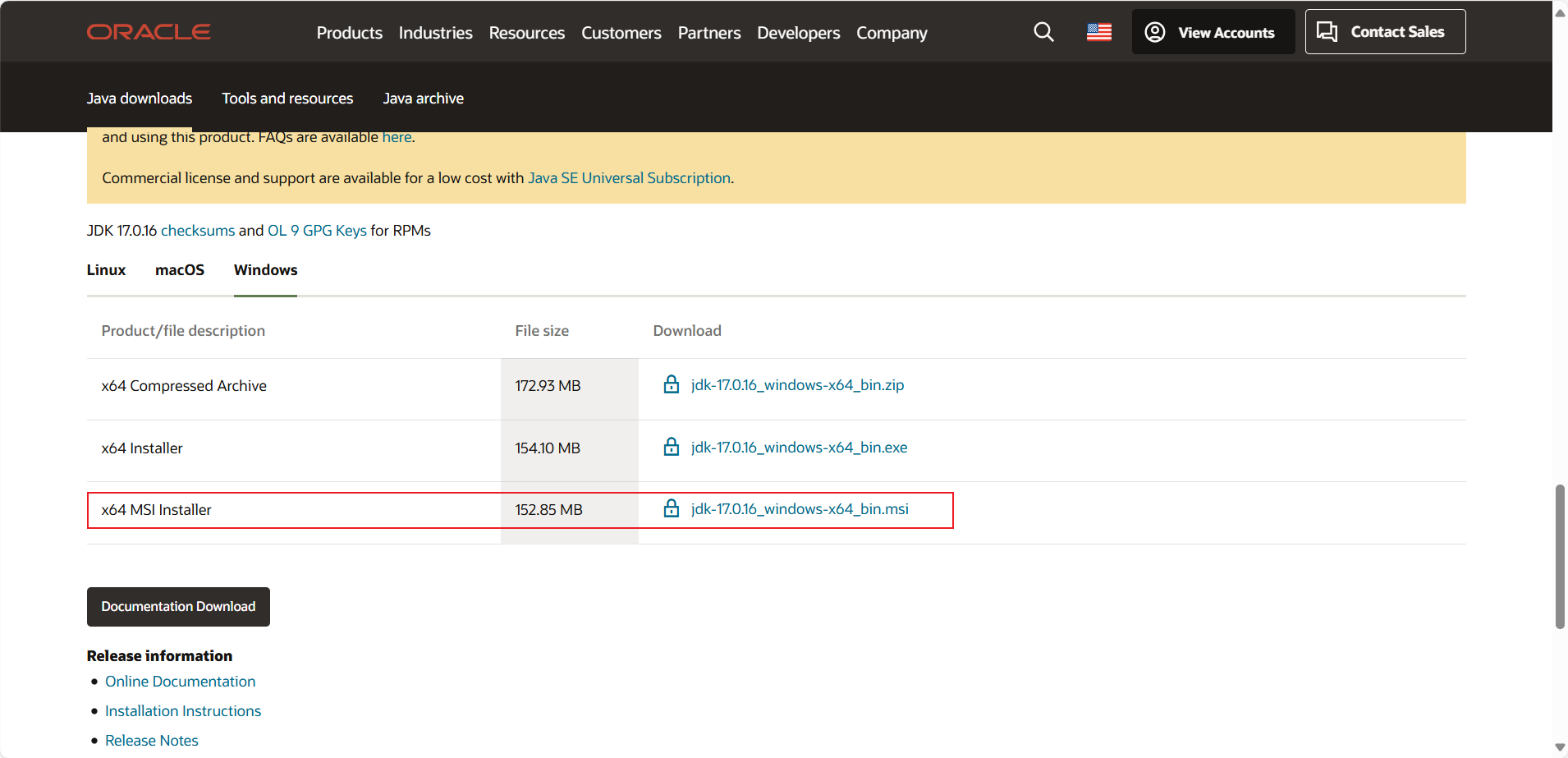Open Java archive section
The height and width of the screenshot is (758, 1568).
tap(424, 99)
